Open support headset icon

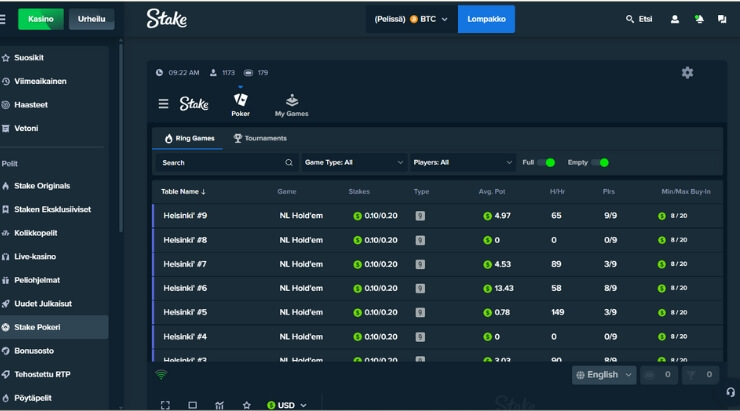[x=731, y=392]
